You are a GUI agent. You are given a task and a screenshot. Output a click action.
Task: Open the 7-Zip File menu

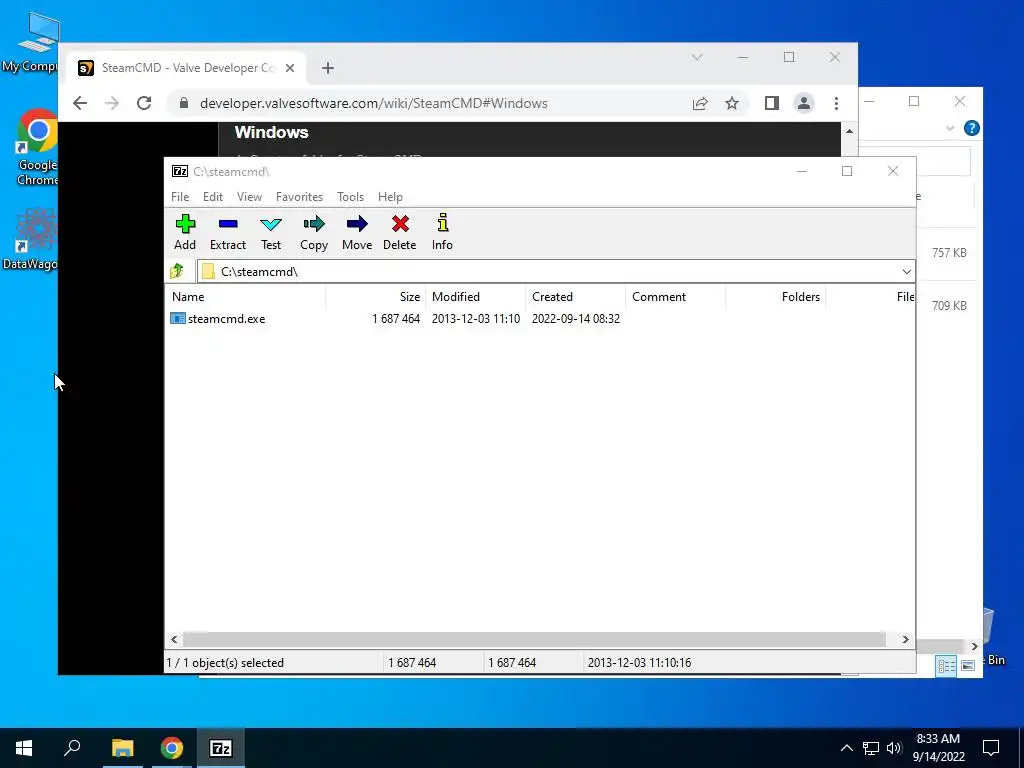[x=180, y=197]
